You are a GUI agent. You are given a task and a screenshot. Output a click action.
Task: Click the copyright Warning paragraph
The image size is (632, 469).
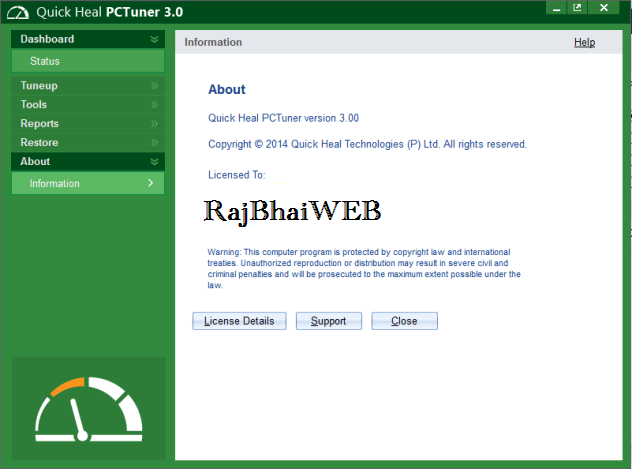coord(364,268)
